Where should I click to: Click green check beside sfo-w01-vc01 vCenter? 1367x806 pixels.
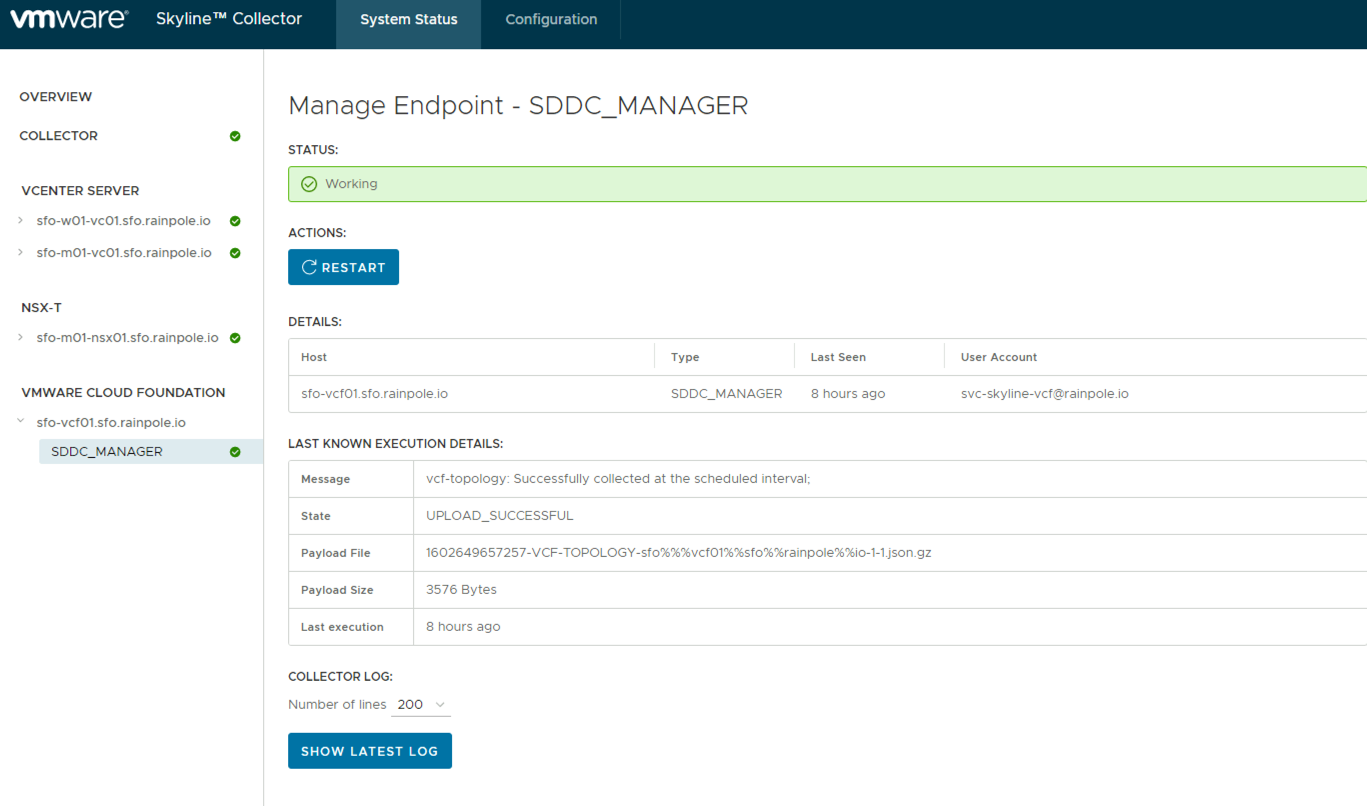pyautogui.click(x=235, y=221)
